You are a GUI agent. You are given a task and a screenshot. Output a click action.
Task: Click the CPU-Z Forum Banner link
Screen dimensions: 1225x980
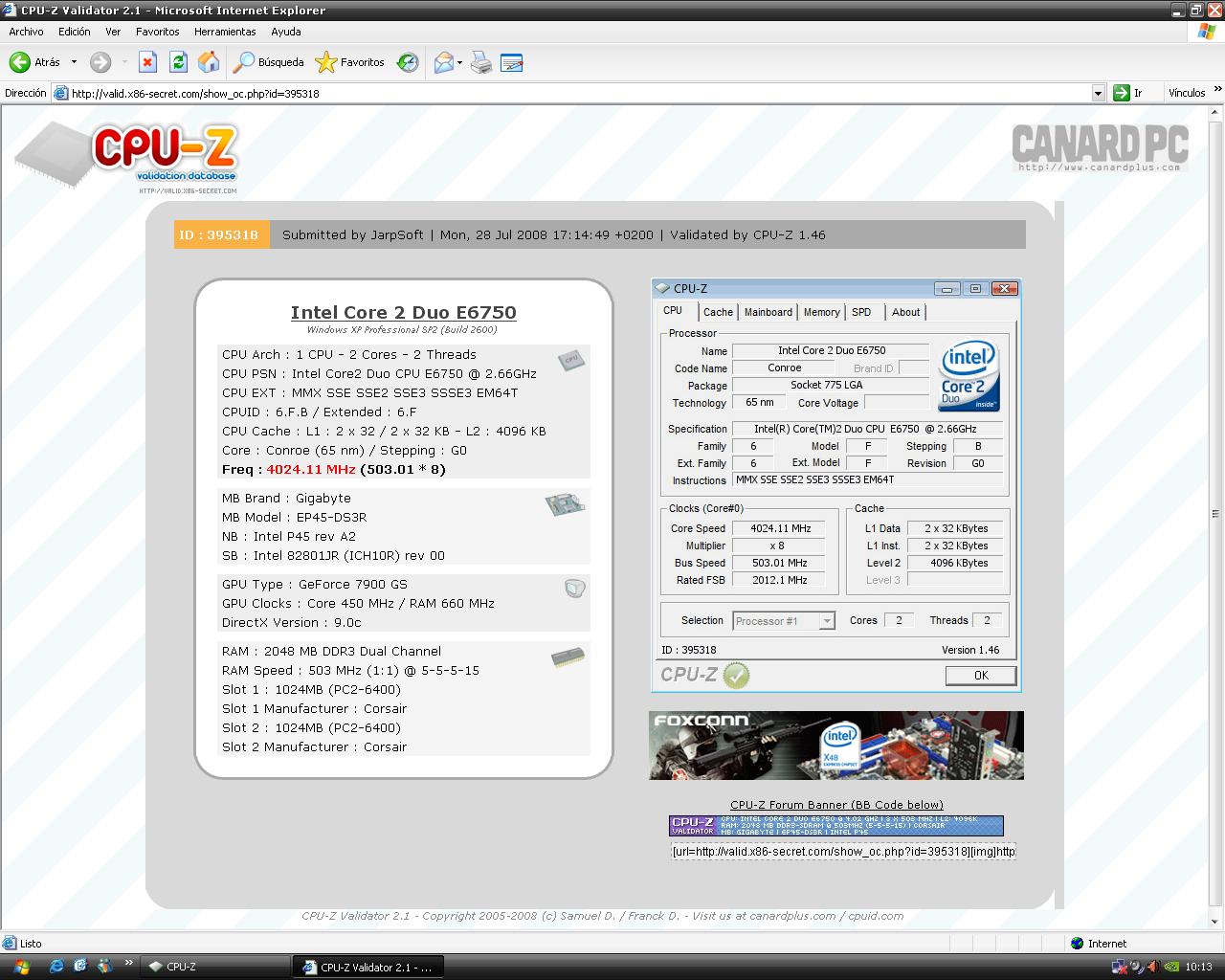(x=836, y=805)
